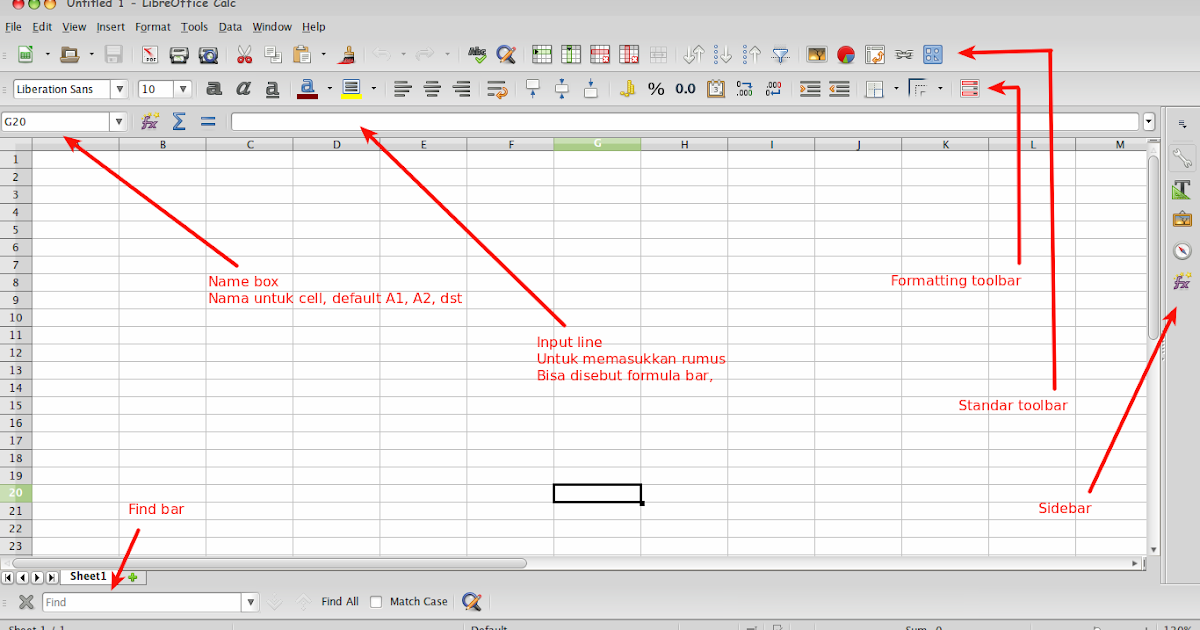Viewport: 1200px width, 630px height.
Task: Open the font size dropdown
Action: (182, 89)
